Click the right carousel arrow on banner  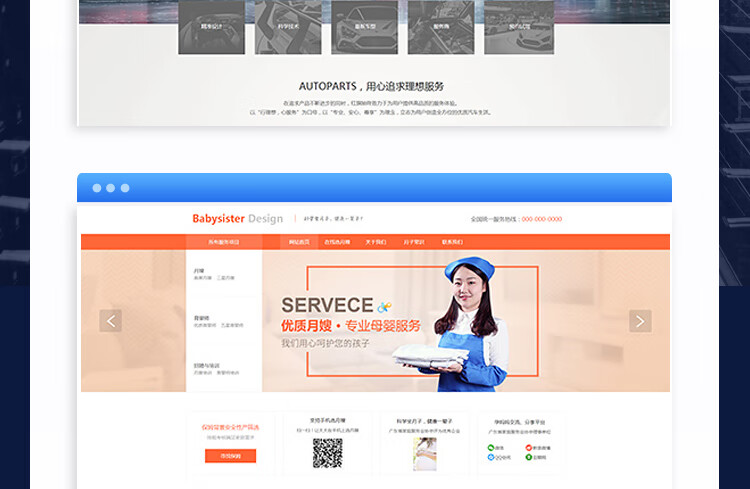[x=640, y=321]
